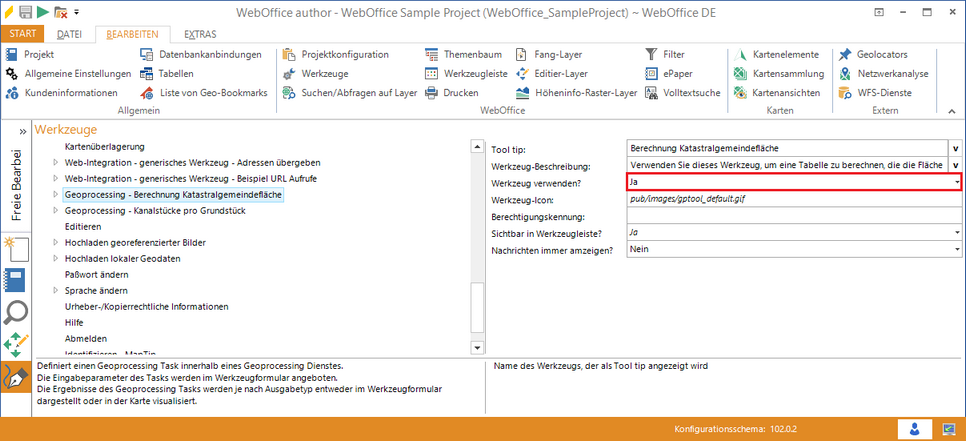Expand Geoprocessing Kanalstücke pro Grundstück node
The width and height of the screenshot is (966, 441).
pyautogui.click(x=55, y=211)
